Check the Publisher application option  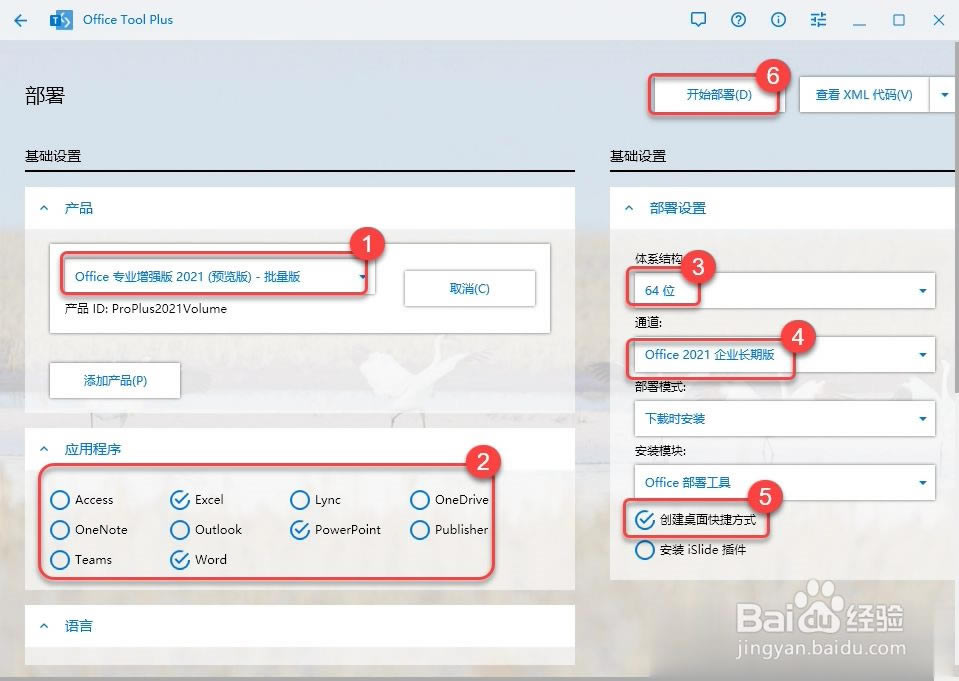[x=450, y=530]
